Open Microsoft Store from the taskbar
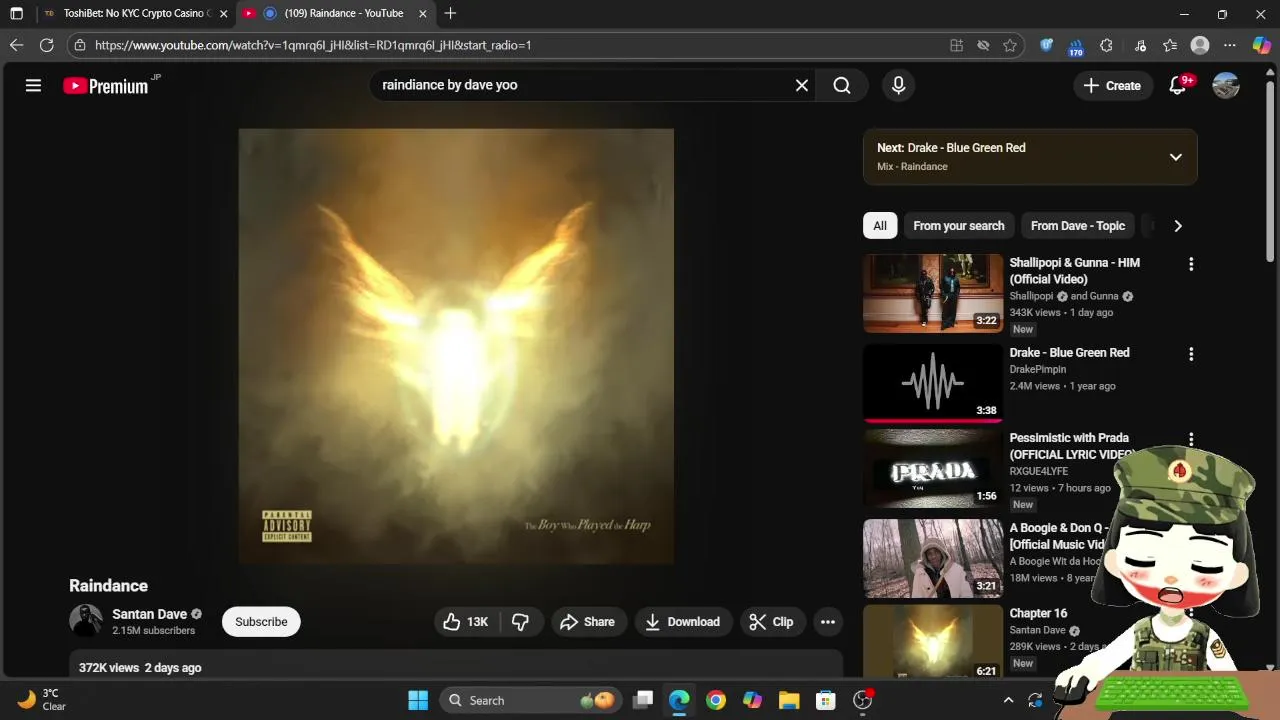 [825, 700]
